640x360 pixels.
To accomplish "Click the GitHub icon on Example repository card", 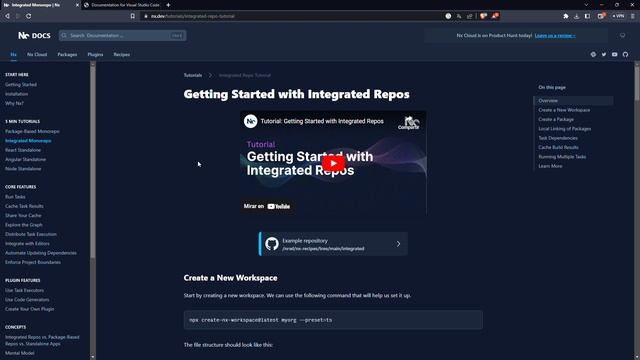I will 272,244.
